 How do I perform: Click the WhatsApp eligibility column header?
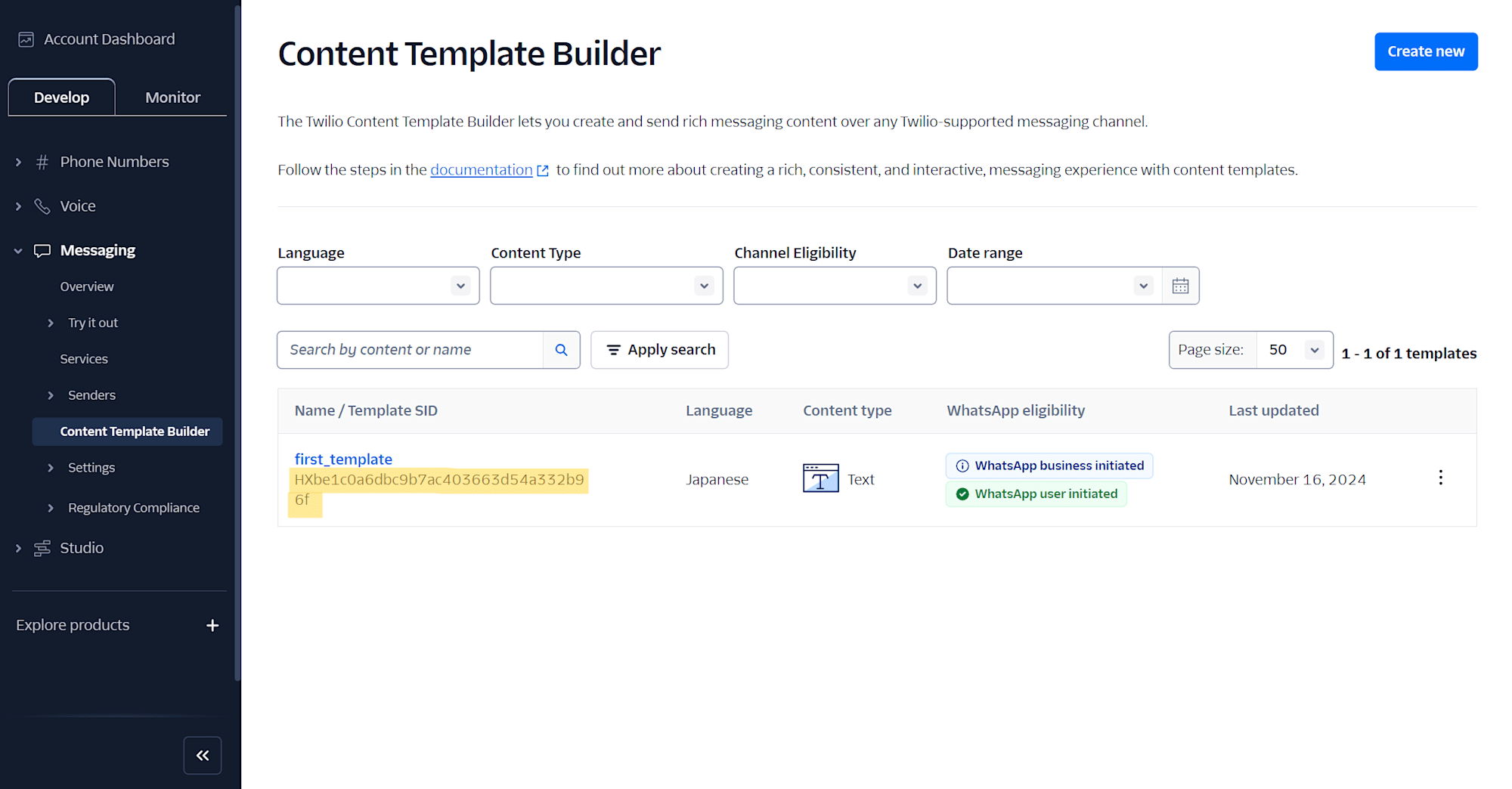point(1016,411)
